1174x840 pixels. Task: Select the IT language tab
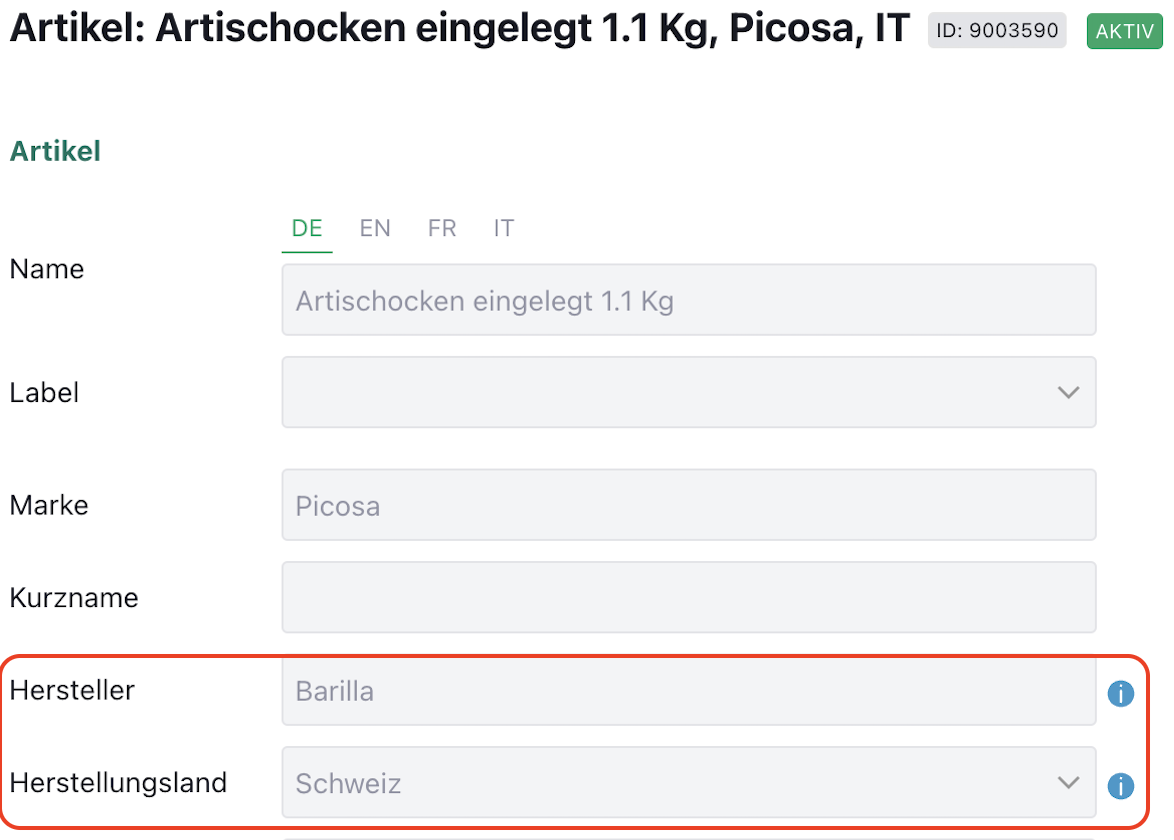(x=504, y=229)
